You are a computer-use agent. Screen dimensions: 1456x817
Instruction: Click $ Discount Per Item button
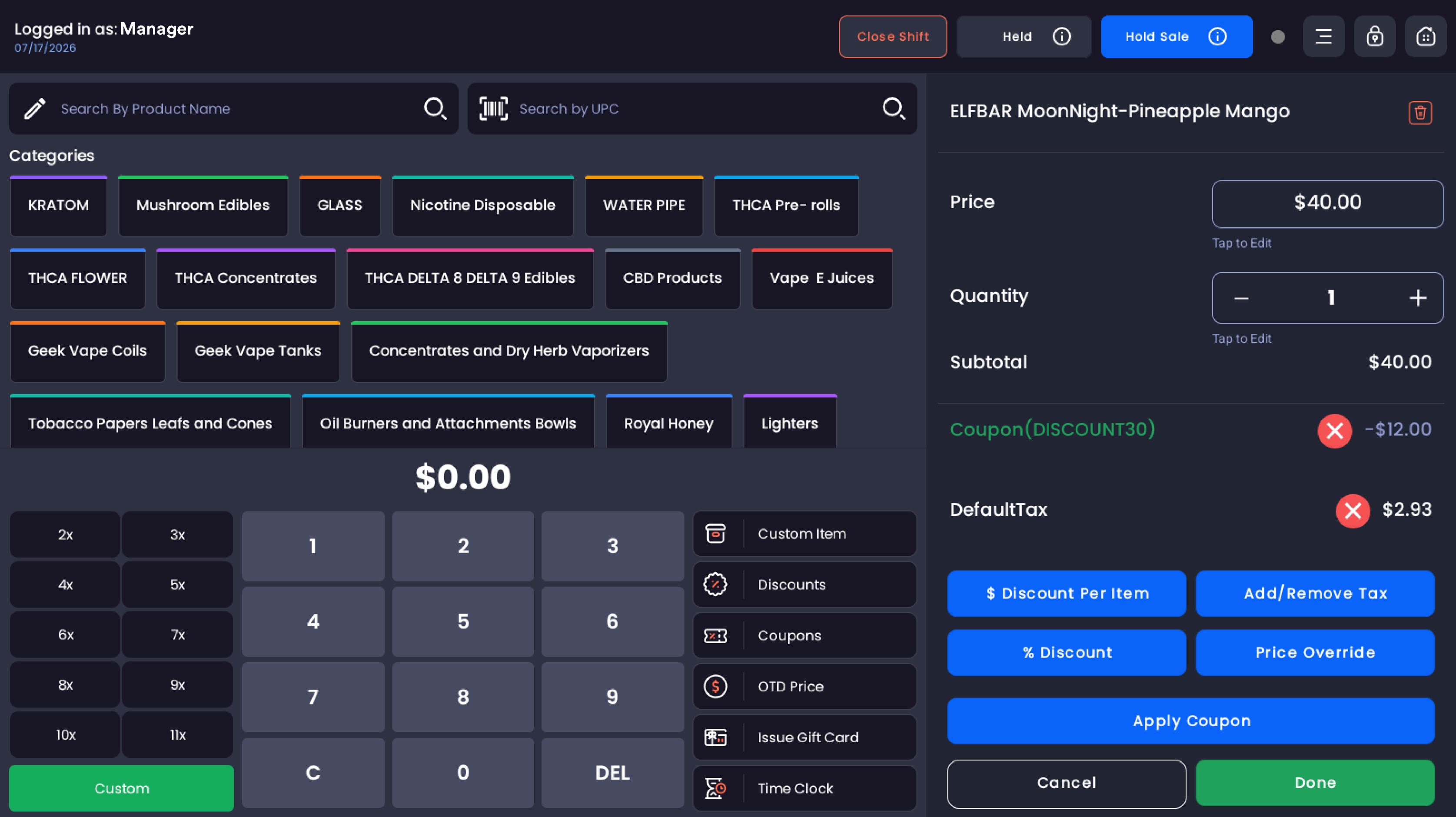(x=1067, y=593)
